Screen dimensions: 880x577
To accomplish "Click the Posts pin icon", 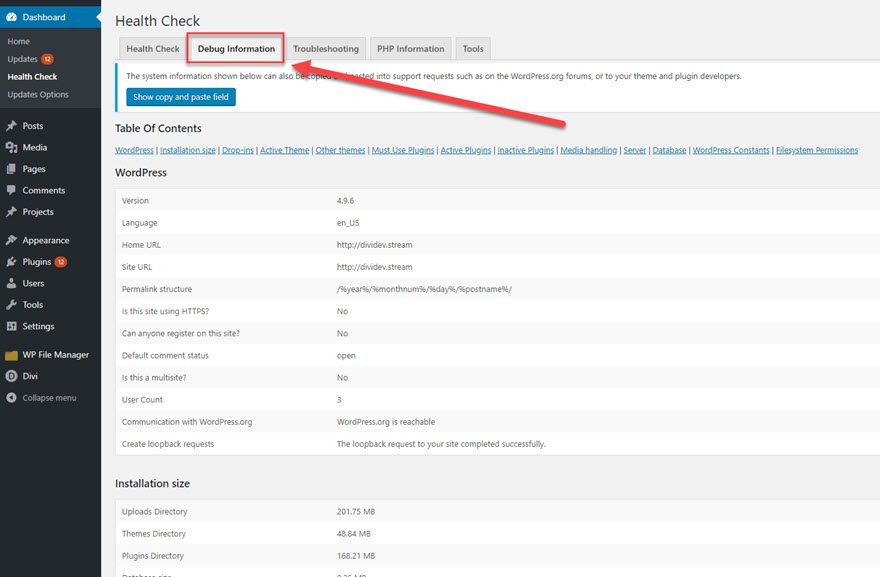I will point(12,126).
